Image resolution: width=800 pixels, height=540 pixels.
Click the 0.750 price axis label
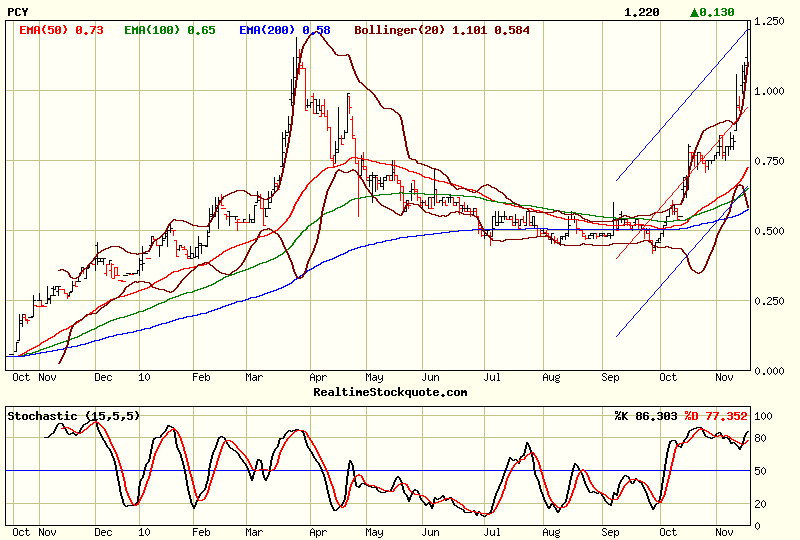tap(769, 161)
